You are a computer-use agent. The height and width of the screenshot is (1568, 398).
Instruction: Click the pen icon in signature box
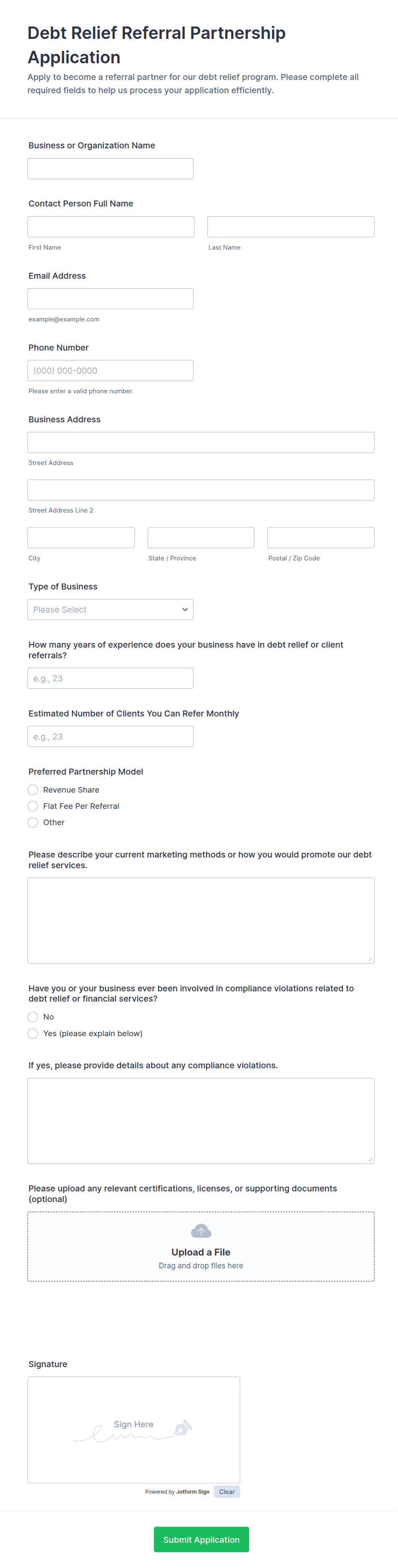(x=183, y=1427)
